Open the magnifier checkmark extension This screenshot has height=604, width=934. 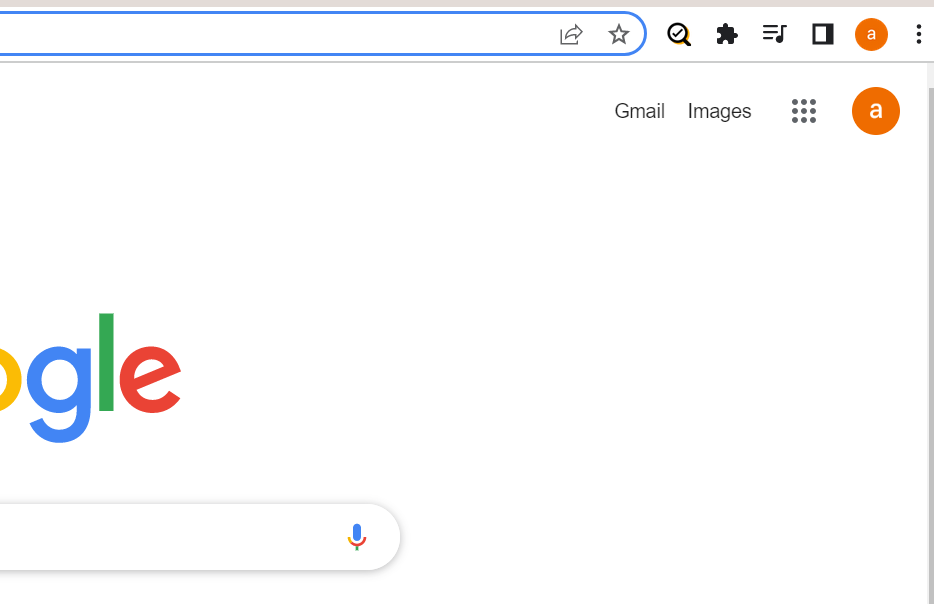(679, 35)
